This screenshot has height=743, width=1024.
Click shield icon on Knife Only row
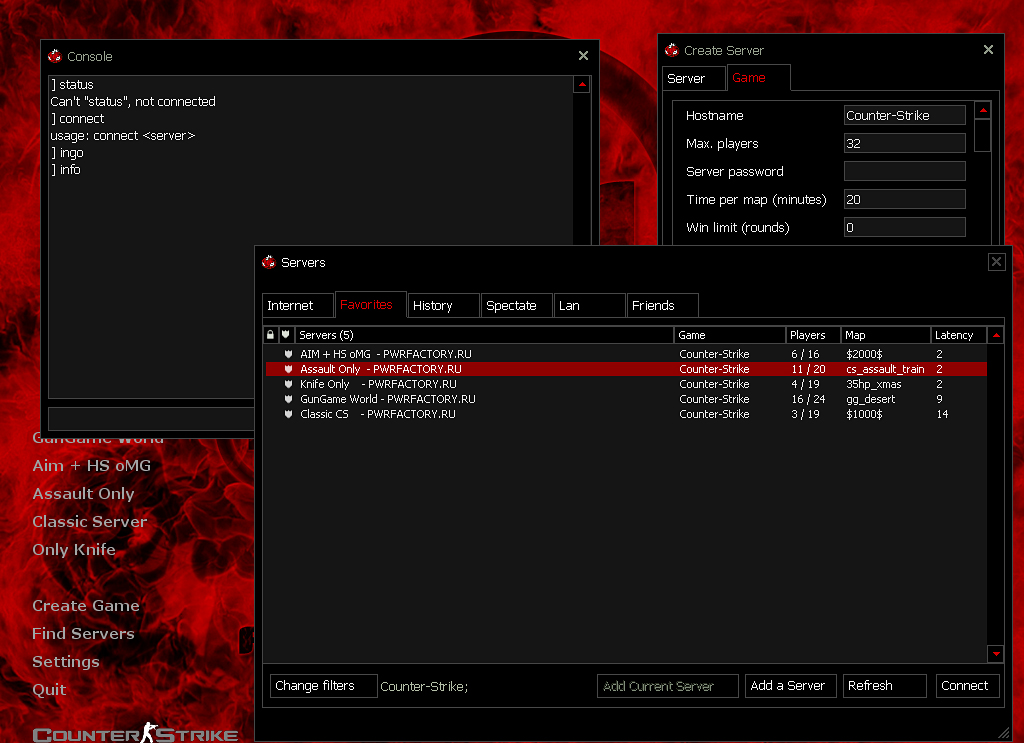(x=288, y=384)
